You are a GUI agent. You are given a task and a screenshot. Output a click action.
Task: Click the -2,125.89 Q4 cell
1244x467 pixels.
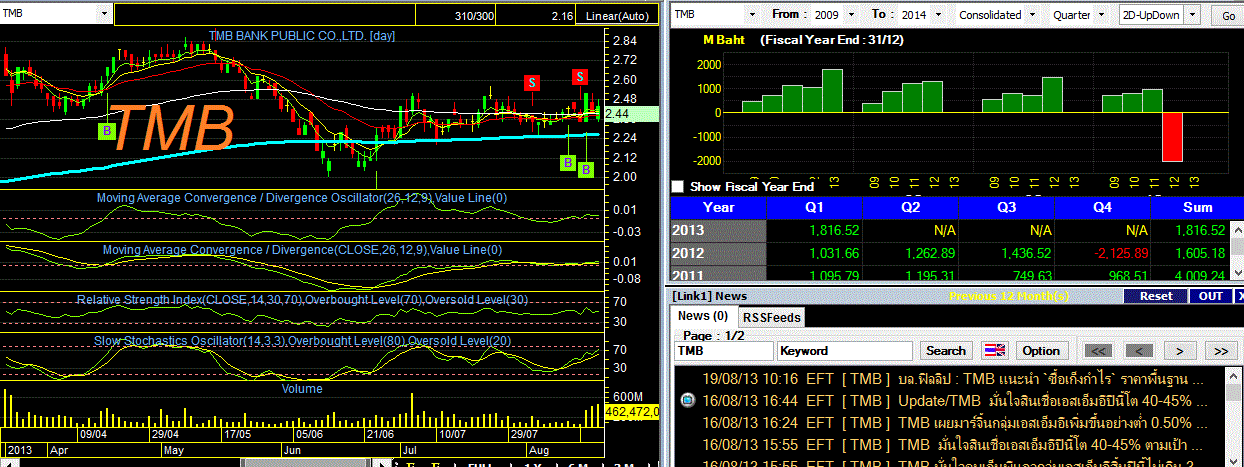coord(1102,252)
